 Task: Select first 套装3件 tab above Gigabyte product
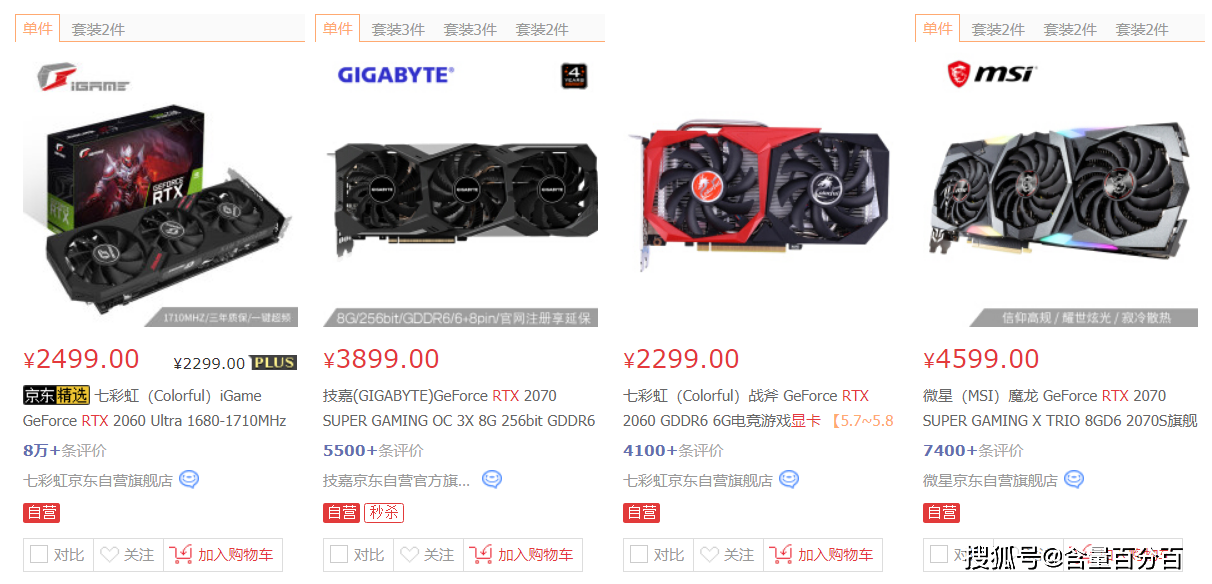pos(398,29)
